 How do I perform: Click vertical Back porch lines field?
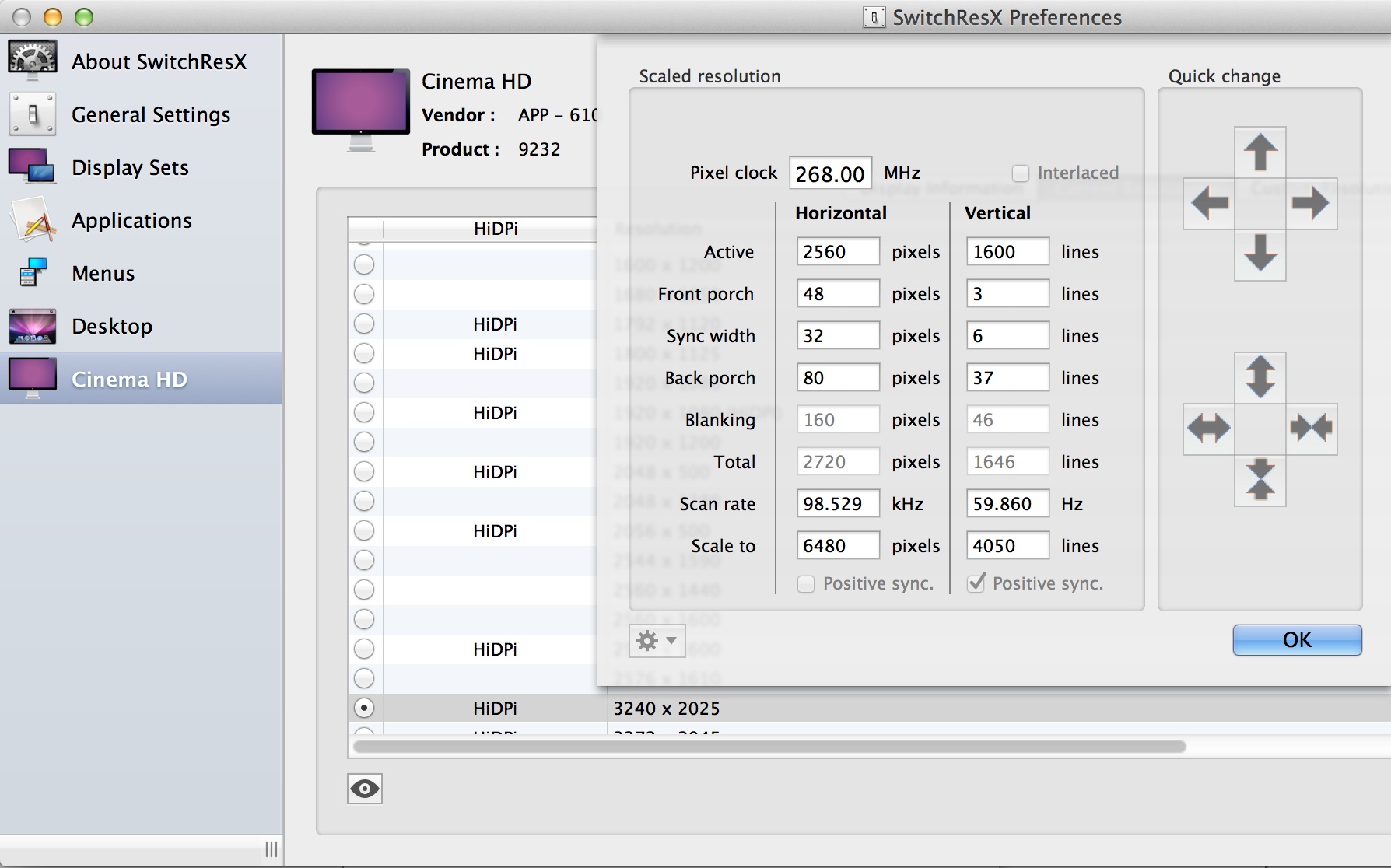pos(1007,377)
